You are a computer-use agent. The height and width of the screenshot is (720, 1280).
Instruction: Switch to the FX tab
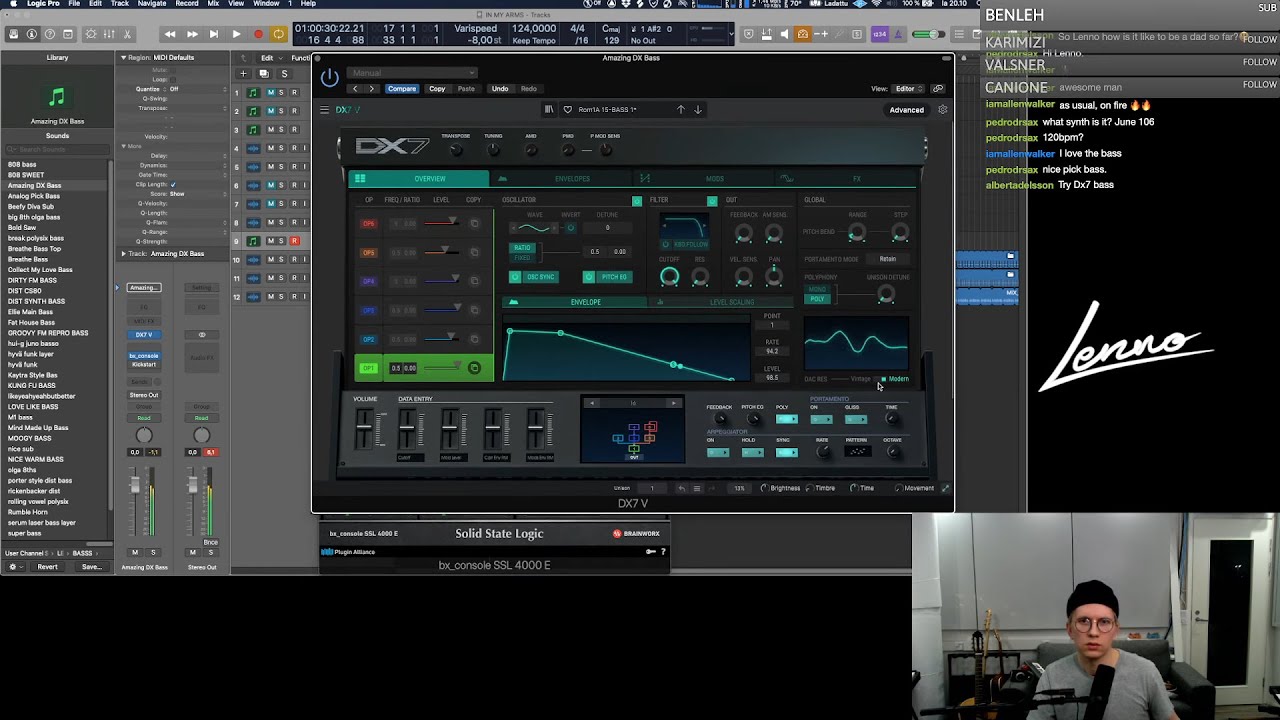tap(845, 179)
